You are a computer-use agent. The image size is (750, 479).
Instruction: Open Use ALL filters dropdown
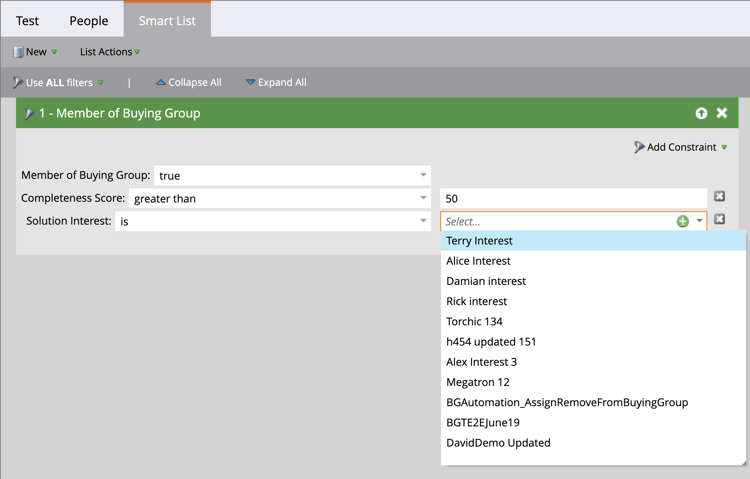pyautogui.click(x=58, y=82)
